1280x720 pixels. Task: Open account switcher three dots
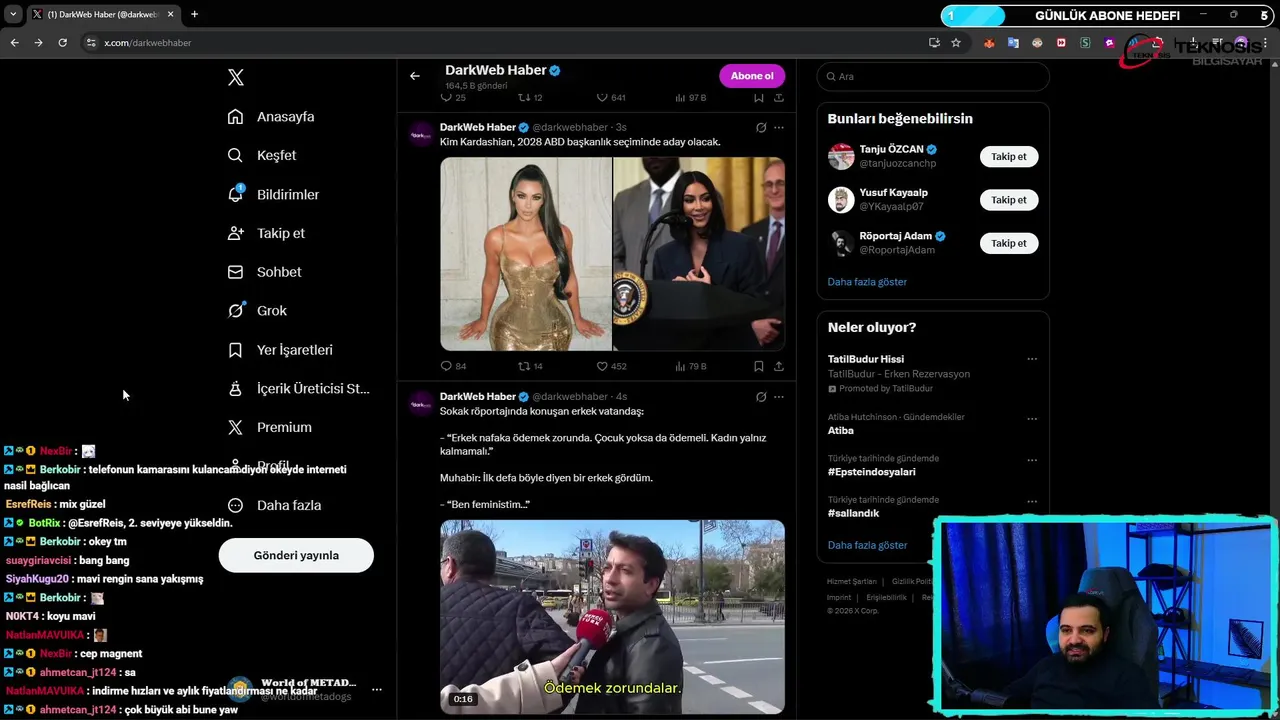pos(376,690)
